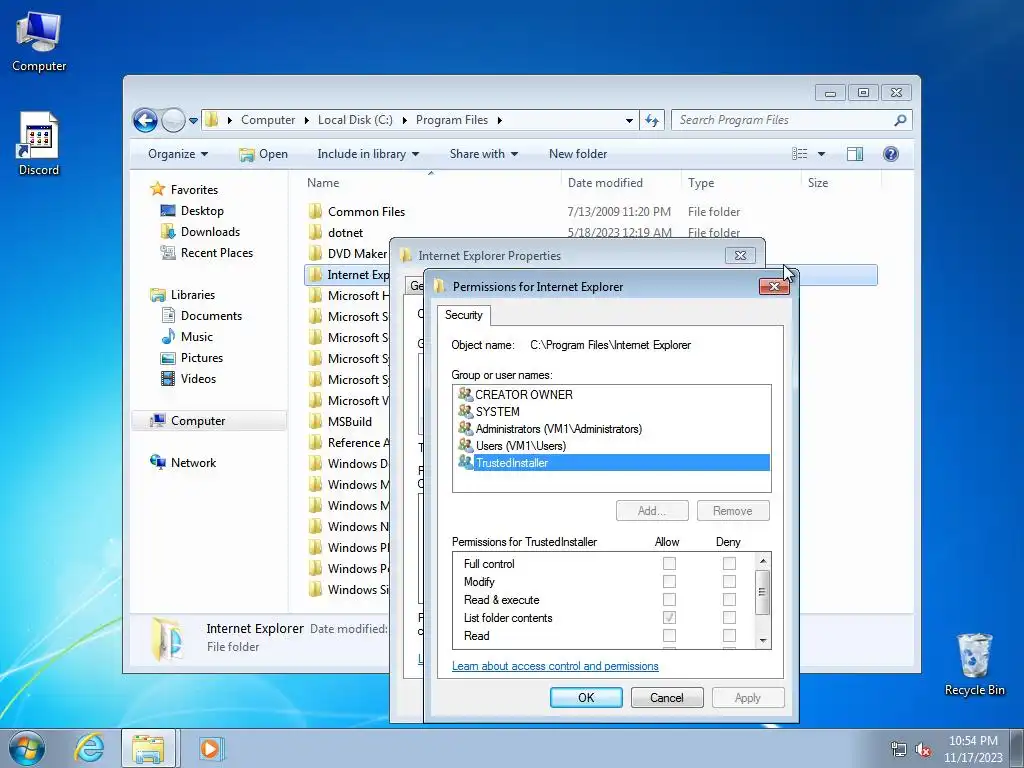This screenshot has width=1024, height=768.
Task: Click the Music library icon
Action: tap(168, 336)
